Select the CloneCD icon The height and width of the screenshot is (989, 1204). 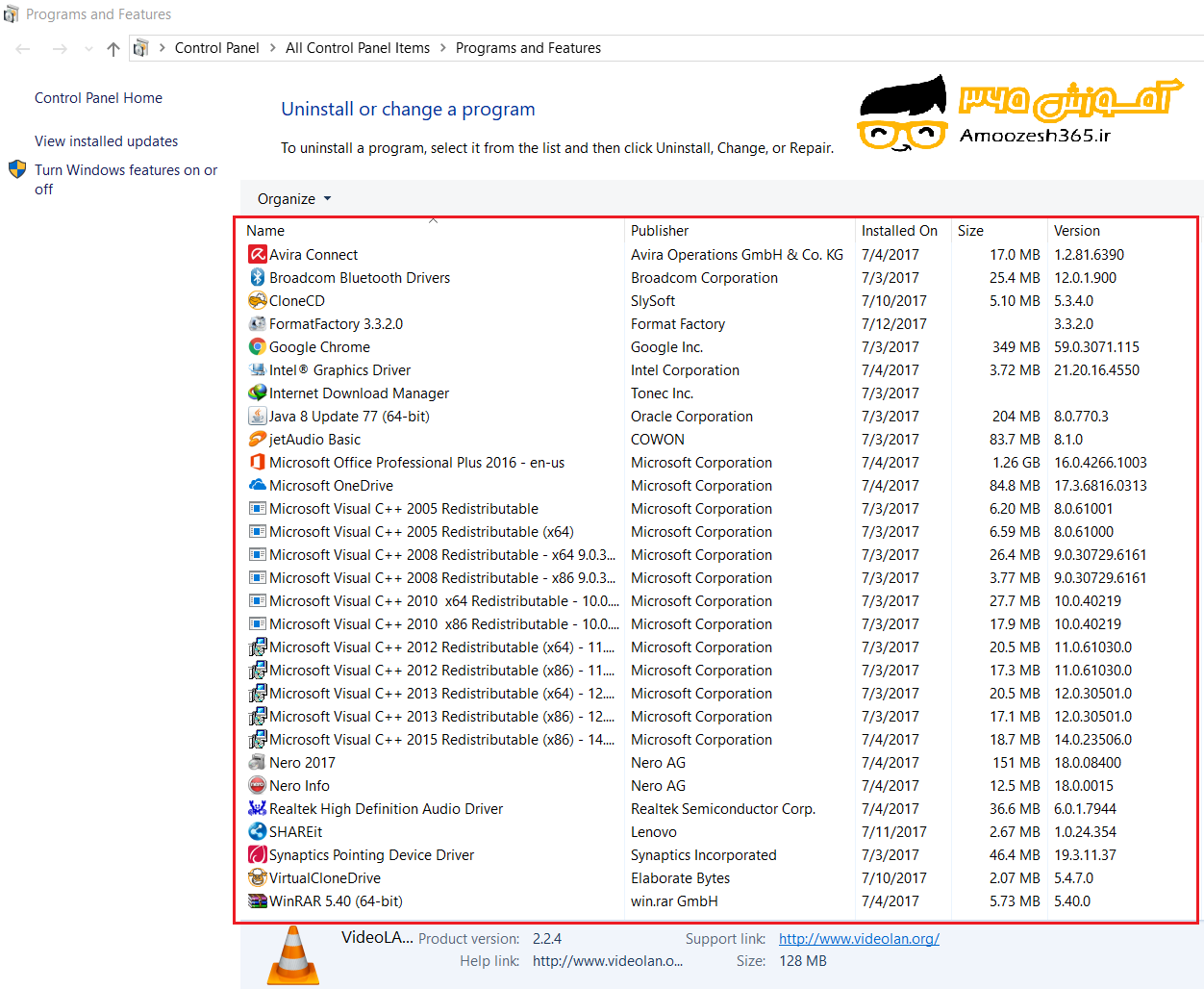[x=257, y=300]
